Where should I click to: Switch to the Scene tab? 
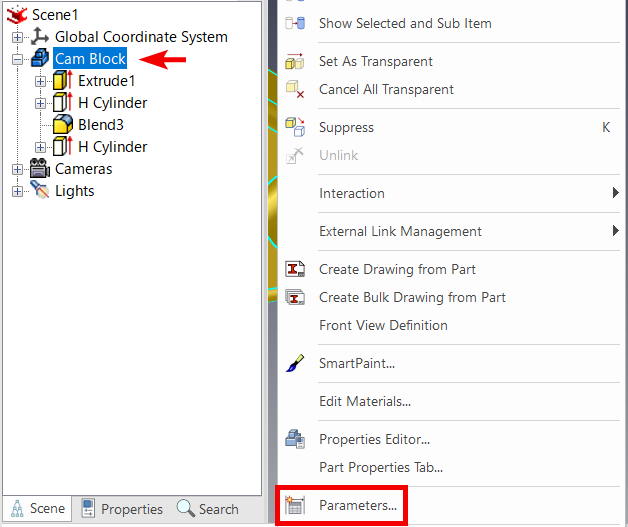[37, 508]
